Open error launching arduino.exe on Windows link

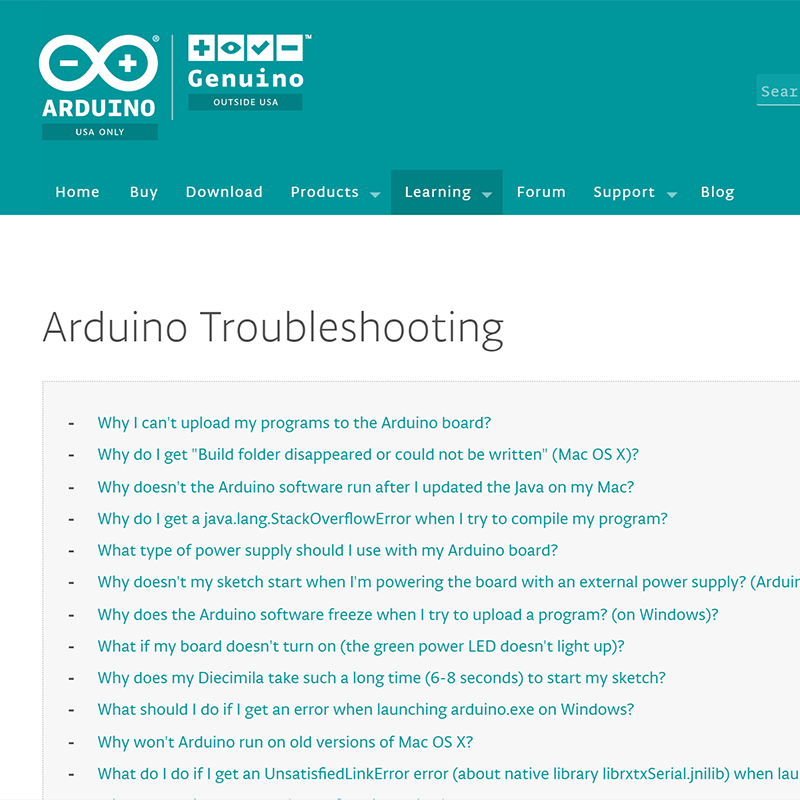tap(365, 710)
